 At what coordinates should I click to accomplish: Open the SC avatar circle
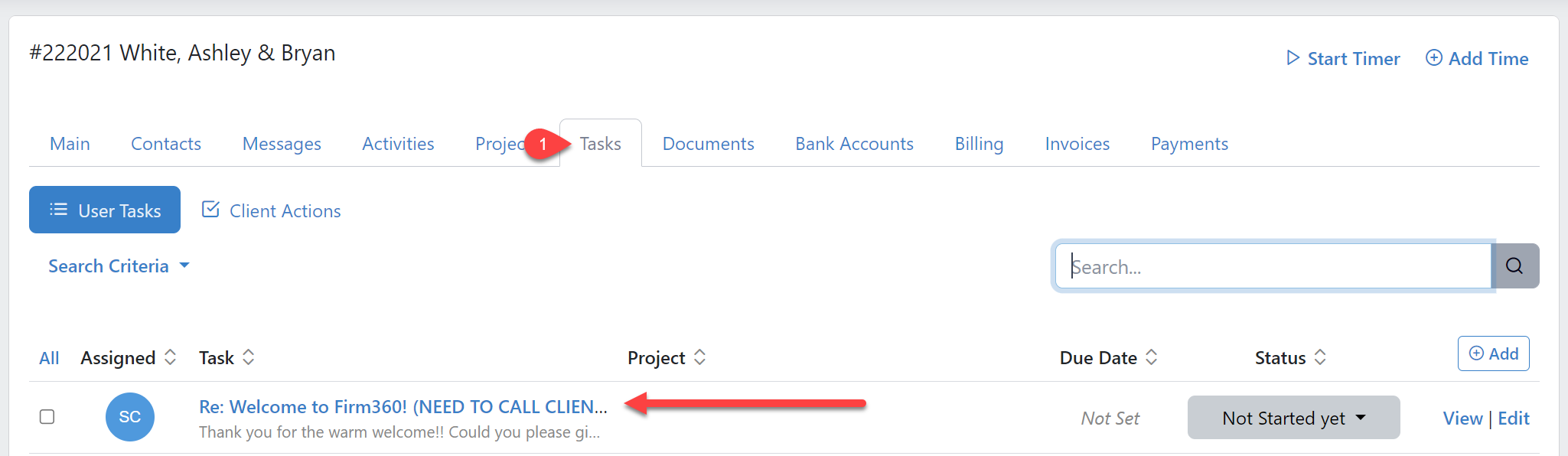point(129,417)
